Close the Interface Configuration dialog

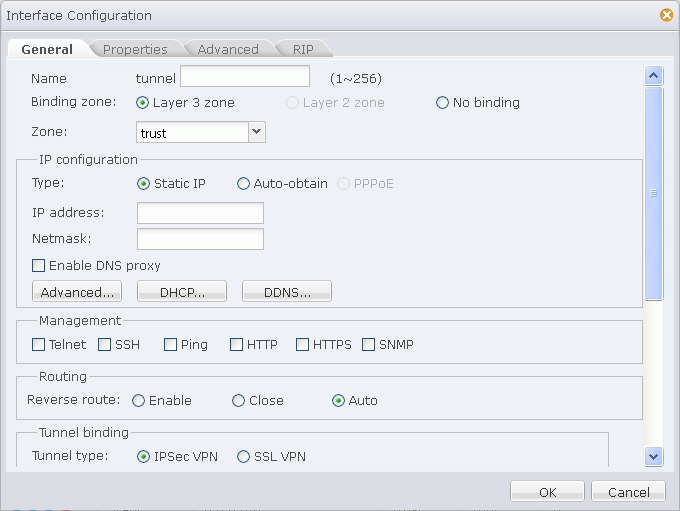coord(667,15)
